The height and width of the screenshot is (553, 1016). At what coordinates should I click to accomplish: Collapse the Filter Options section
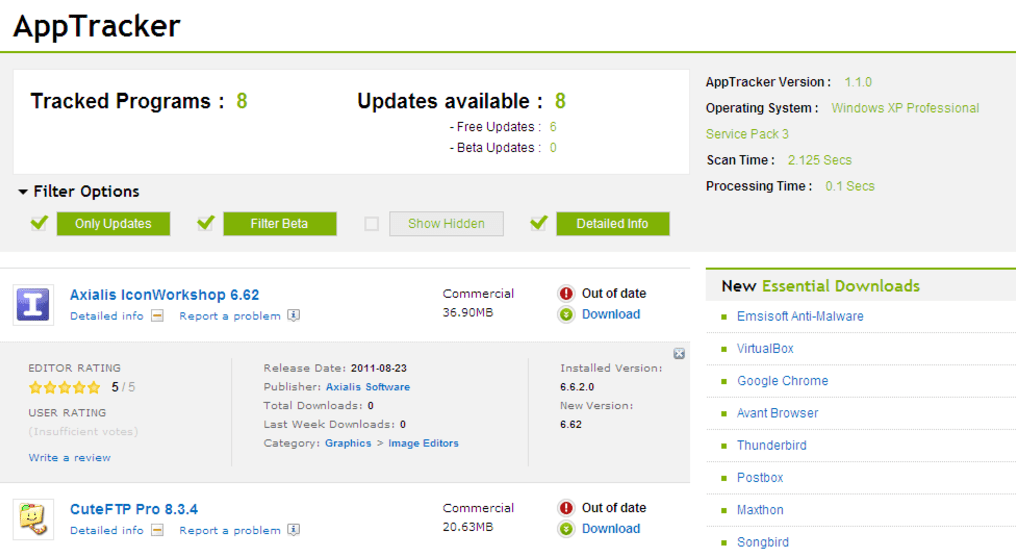pos(23,192)
